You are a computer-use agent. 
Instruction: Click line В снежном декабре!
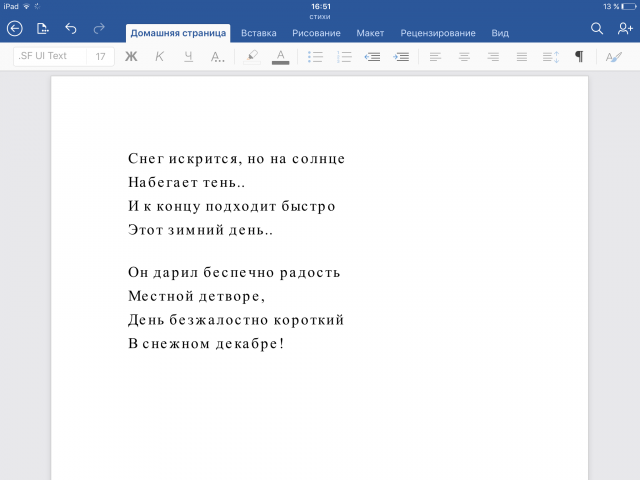(x=206, y=343)
